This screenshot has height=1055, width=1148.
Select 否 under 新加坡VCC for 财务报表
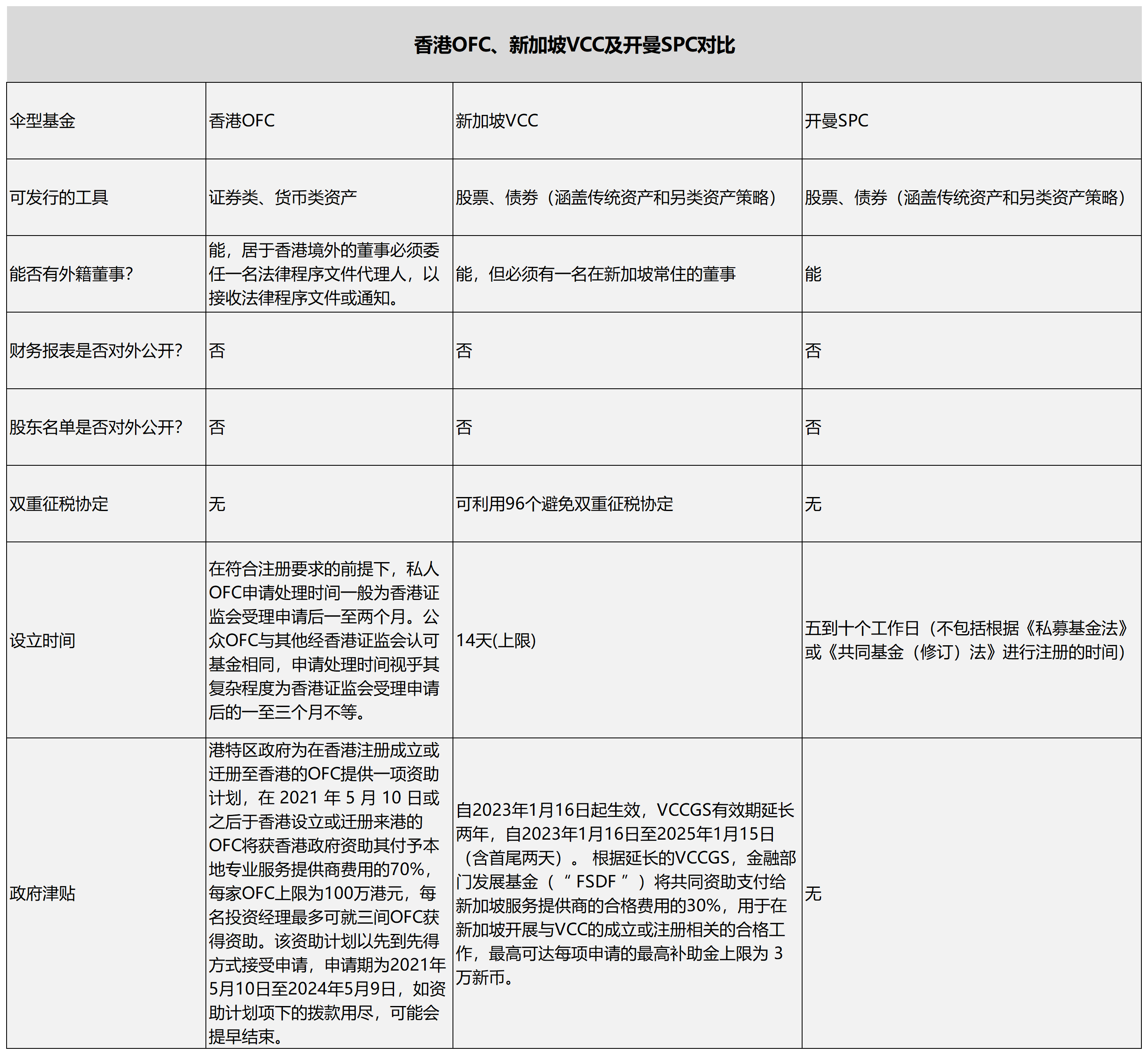point(628,350)
